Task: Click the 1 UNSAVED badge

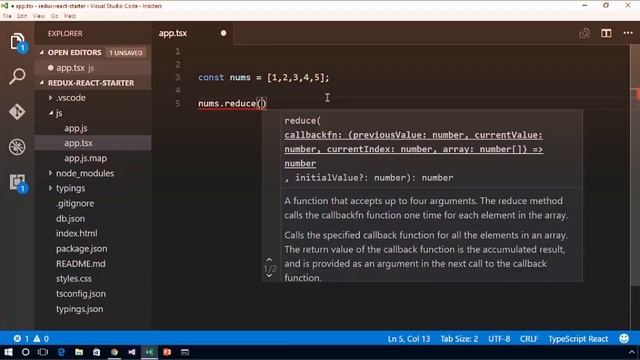Action: click(x=125, y=53)
